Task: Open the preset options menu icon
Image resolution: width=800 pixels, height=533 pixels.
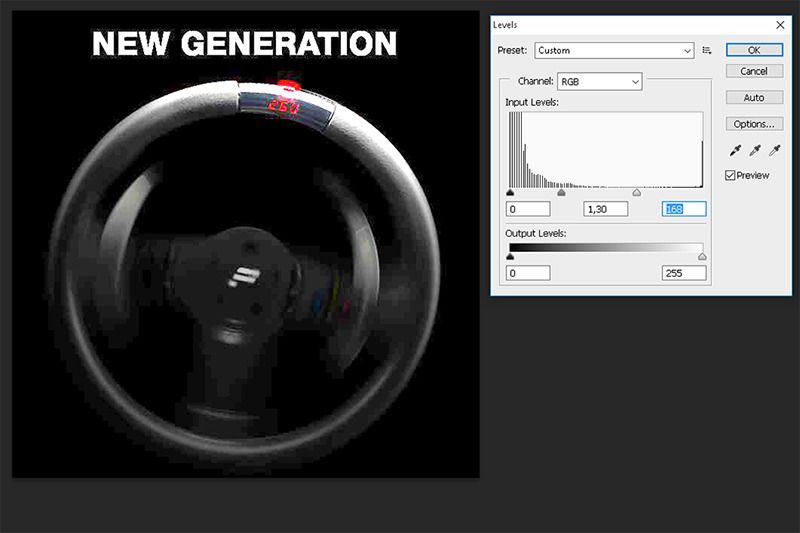Action: [707, 50]
